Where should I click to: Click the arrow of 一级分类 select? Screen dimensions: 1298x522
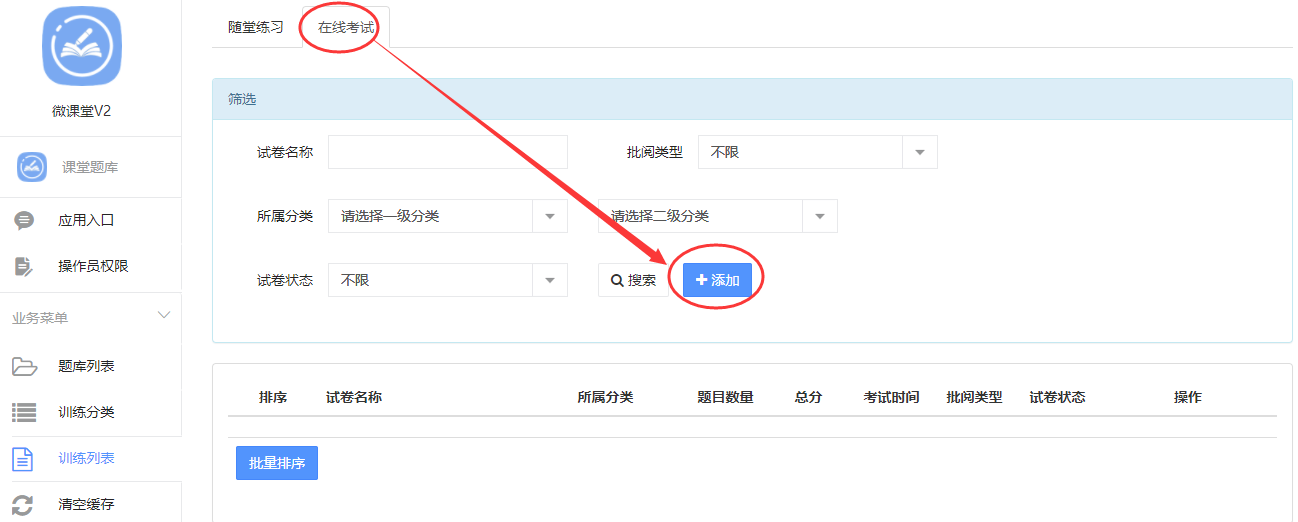(x=550, y=217)
